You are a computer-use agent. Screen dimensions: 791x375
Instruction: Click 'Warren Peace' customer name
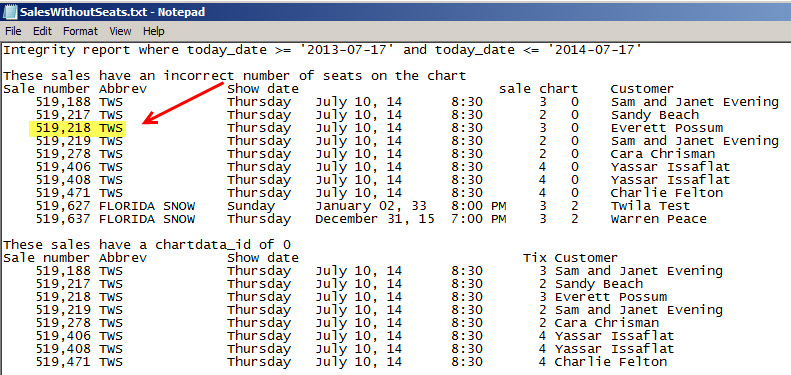(658, 219)
